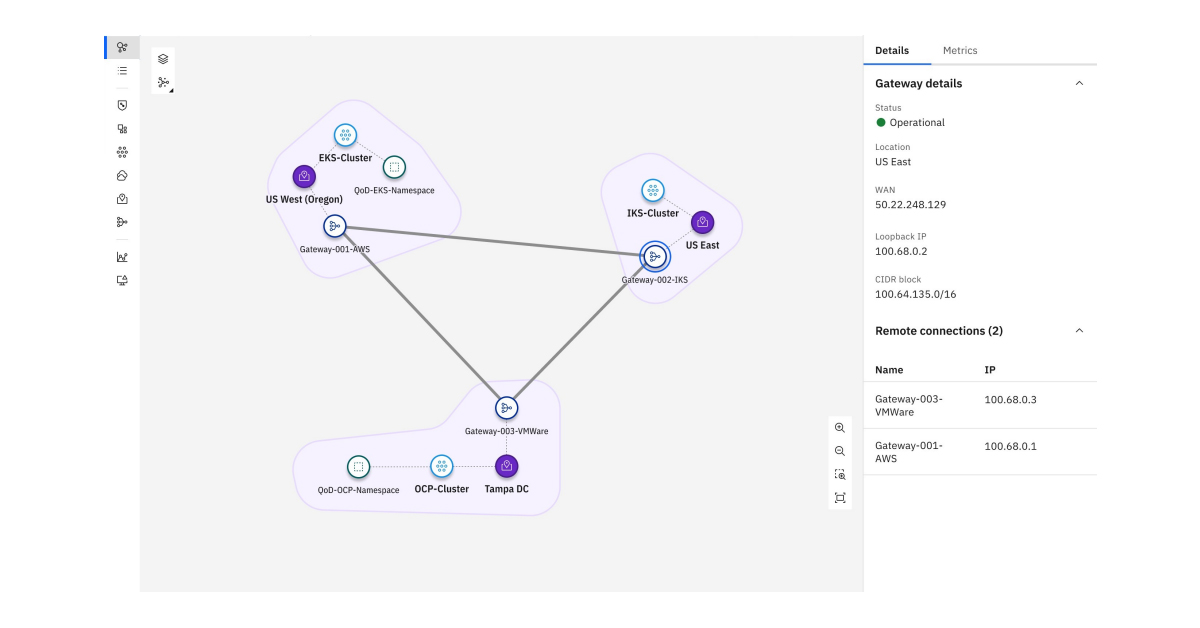Click the zoom-in magnifier control
Image resolution: width=1200 pixels, height=628 pixels.
840,428
